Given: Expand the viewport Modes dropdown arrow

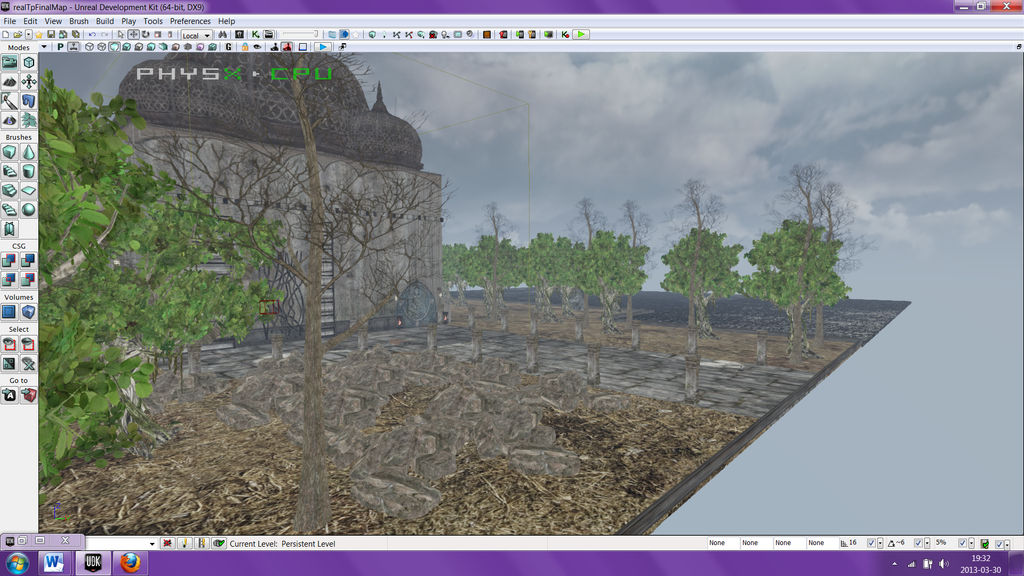Looking at the screenshot, I should pos(44,47).
